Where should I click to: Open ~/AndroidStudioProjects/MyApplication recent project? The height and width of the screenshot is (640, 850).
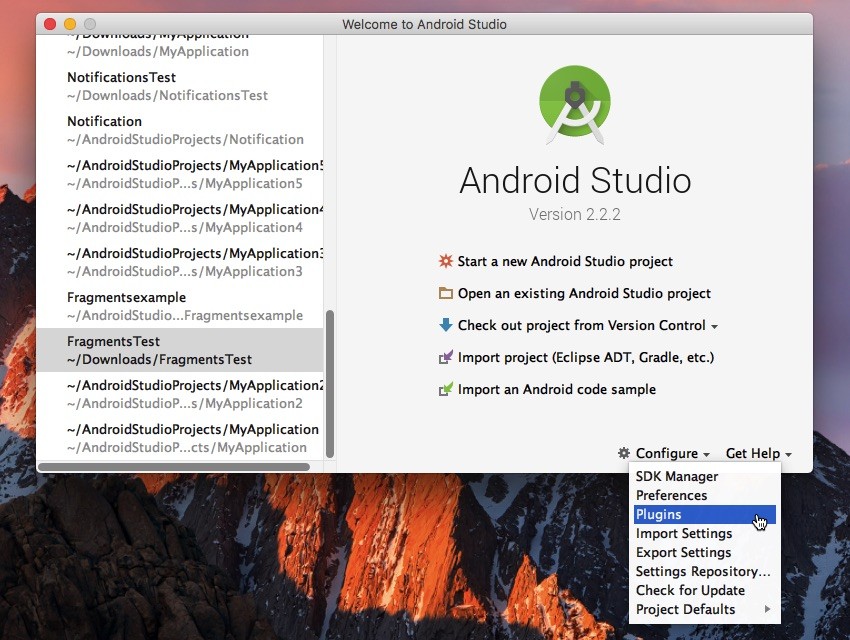point(180,438)
